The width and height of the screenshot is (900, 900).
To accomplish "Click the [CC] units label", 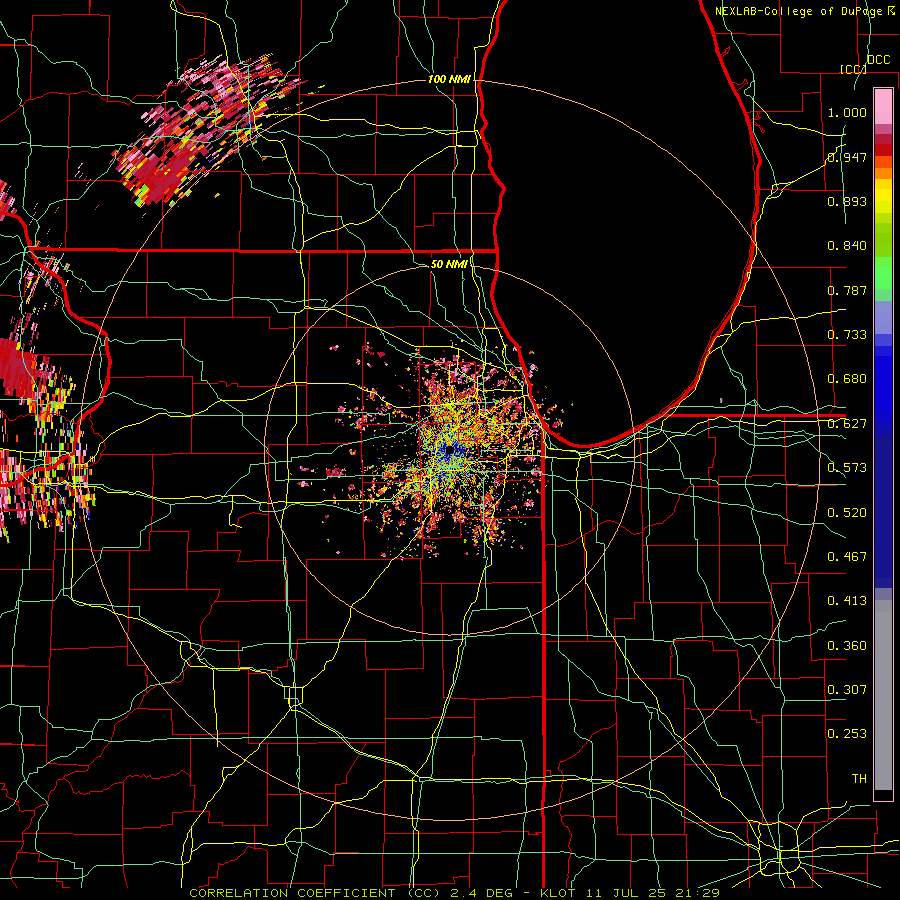I will [x=853, y=69].
